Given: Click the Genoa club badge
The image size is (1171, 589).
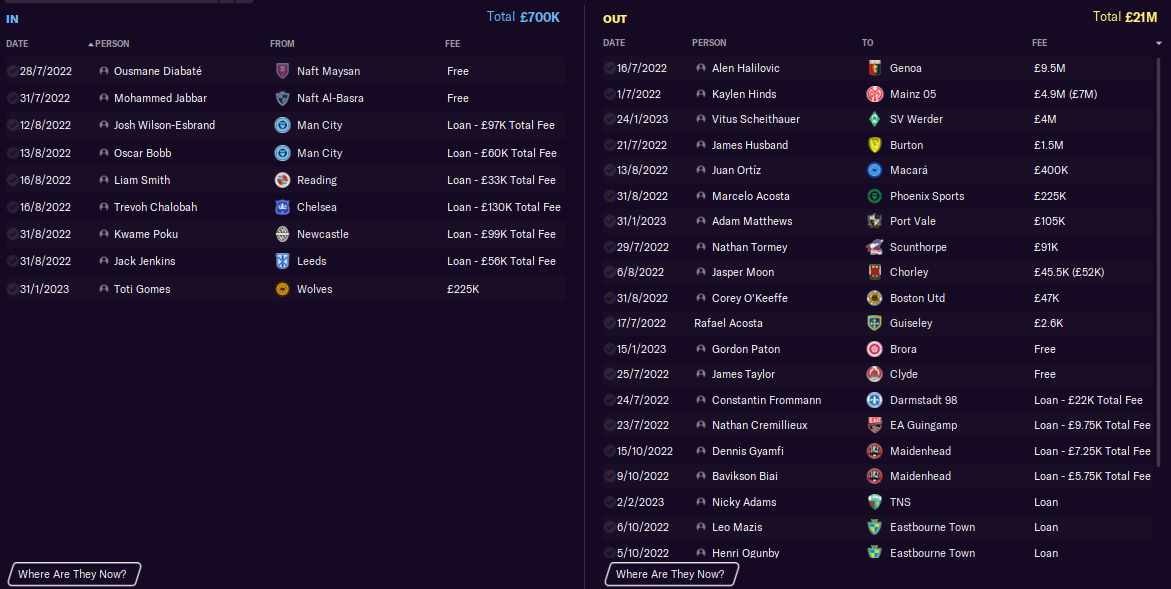Looking at the screenshot, I should pos(875,68).
